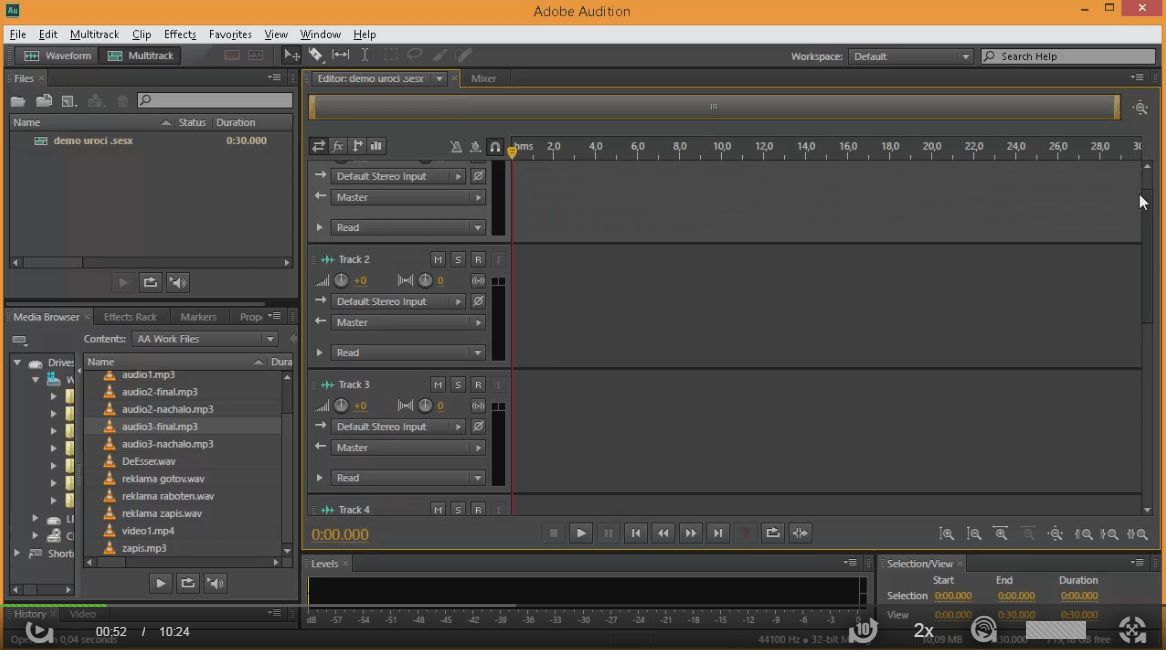
Task: Click the Stop transport button
Action: [553, 533]
